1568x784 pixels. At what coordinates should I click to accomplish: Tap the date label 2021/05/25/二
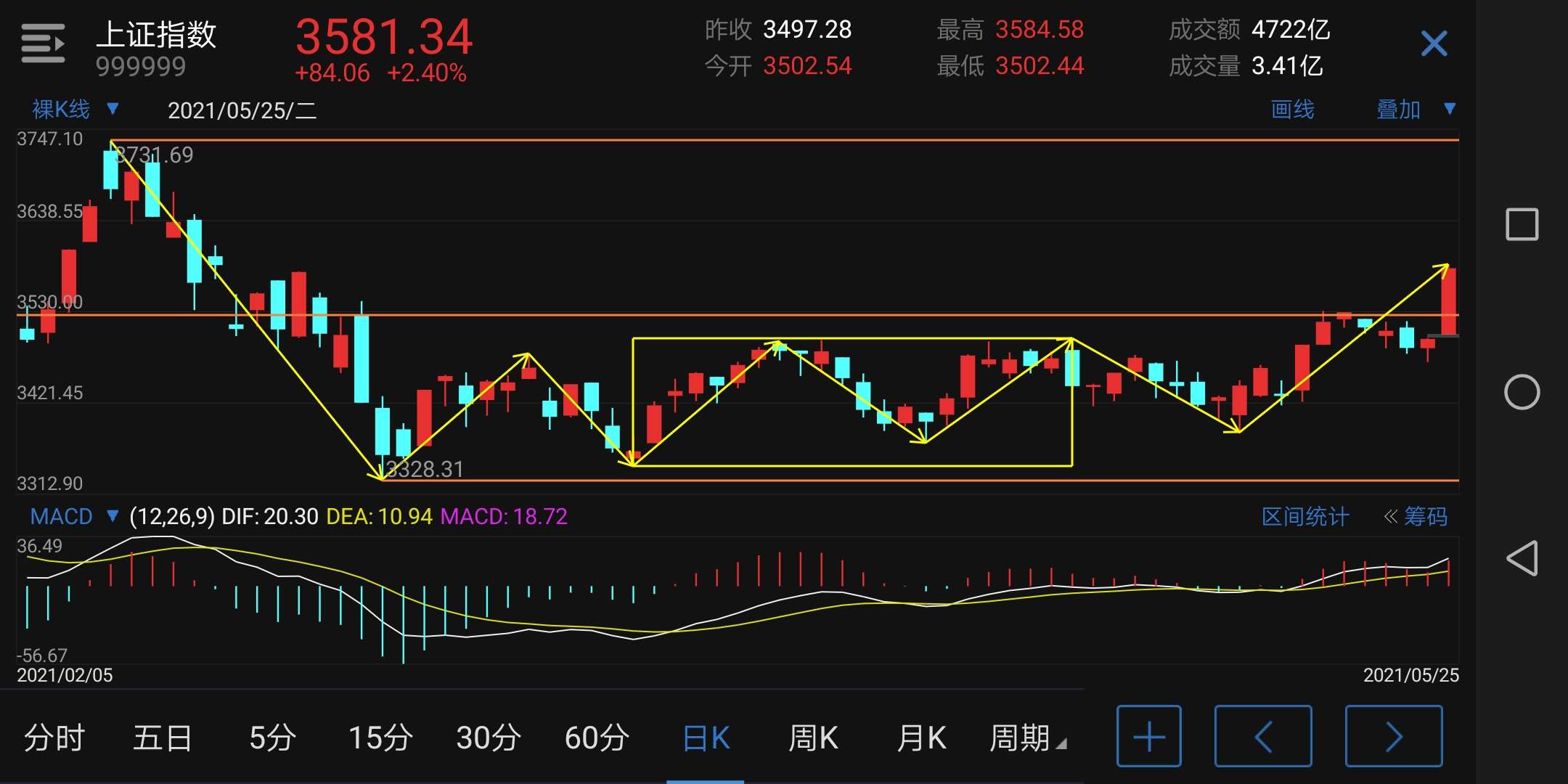pos(242,110)
